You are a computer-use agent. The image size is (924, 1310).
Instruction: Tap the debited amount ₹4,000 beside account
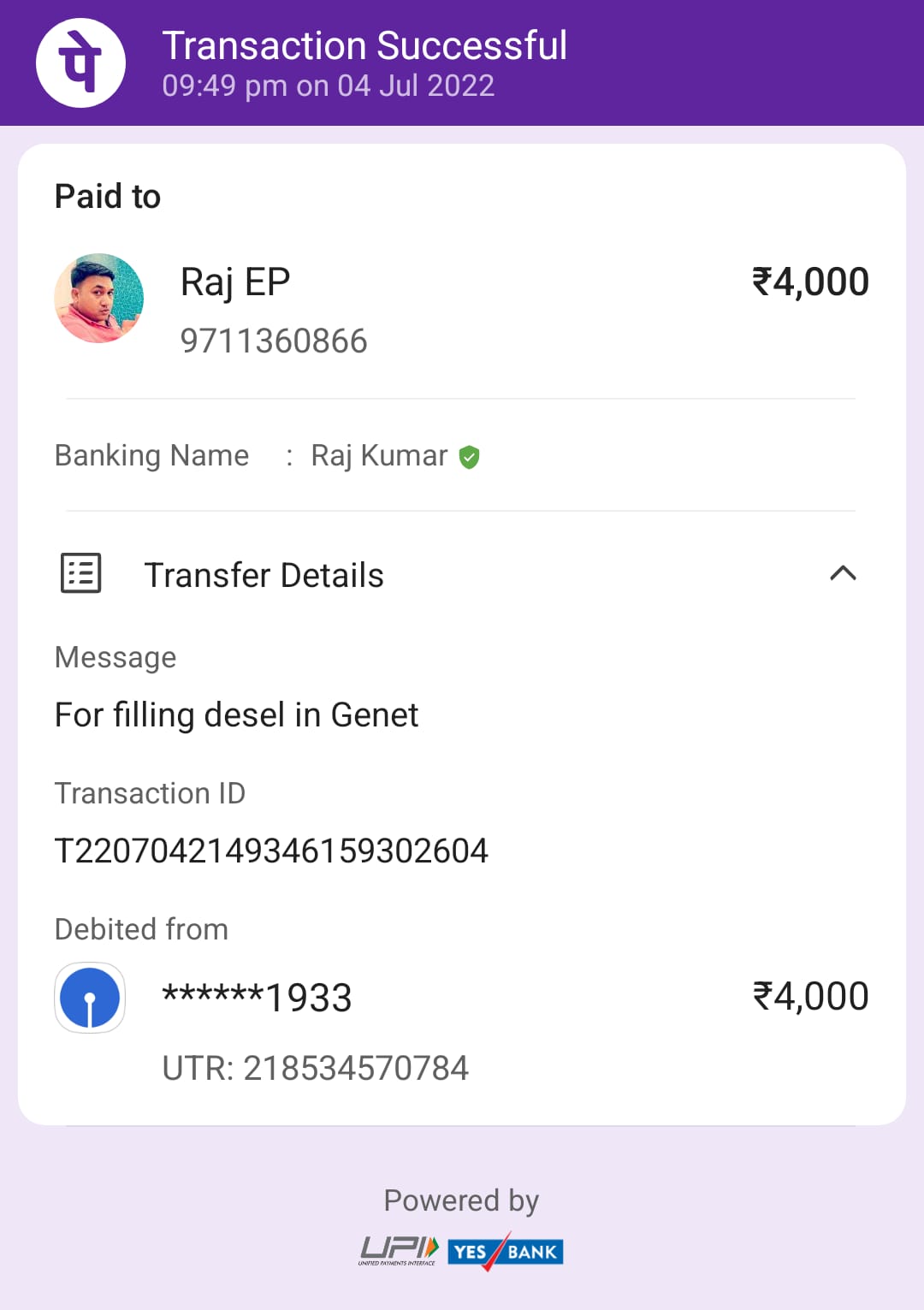tap(810, 997)
